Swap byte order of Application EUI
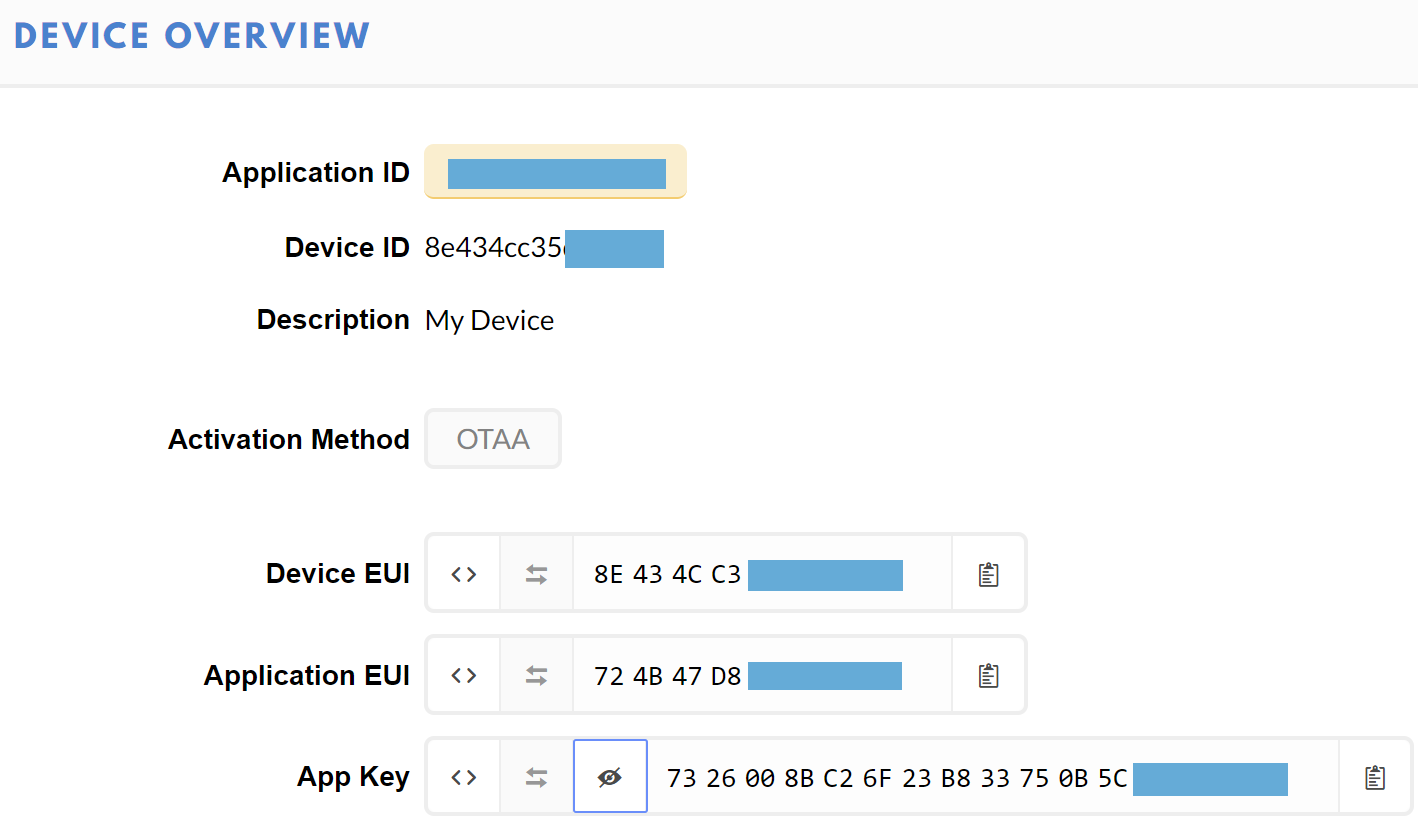This screenshot has height=839, width=1418. pos(537,676)
